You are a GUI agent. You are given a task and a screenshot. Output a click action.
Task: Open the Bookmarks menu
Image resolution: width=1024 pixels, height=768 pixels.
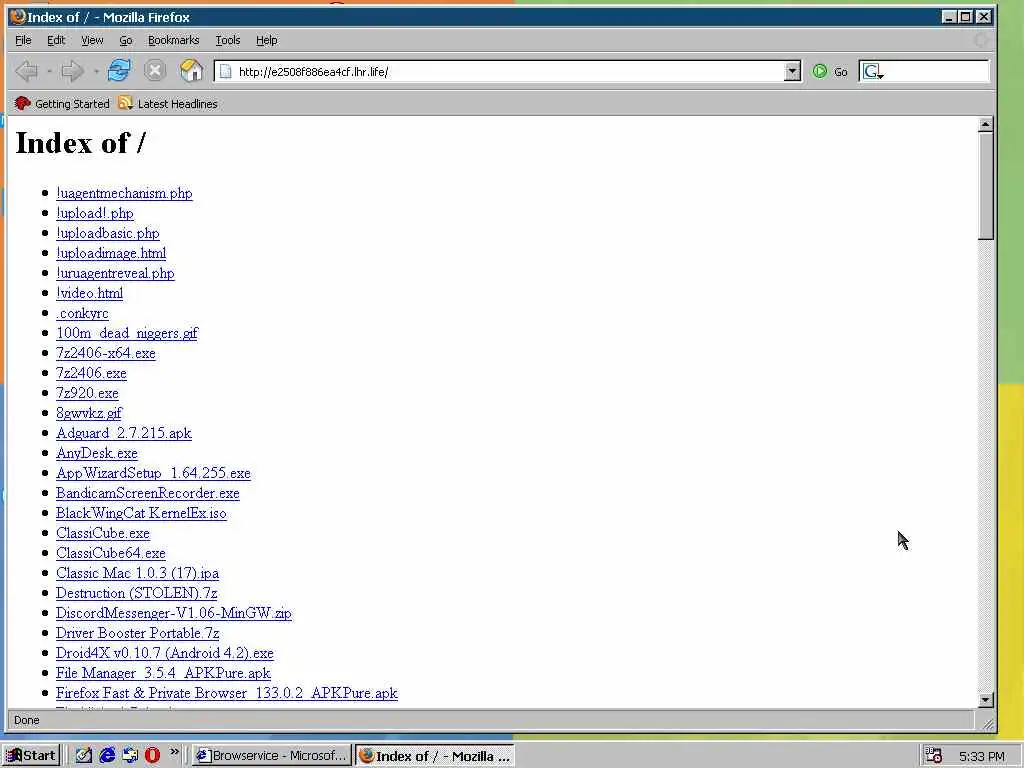174,40
